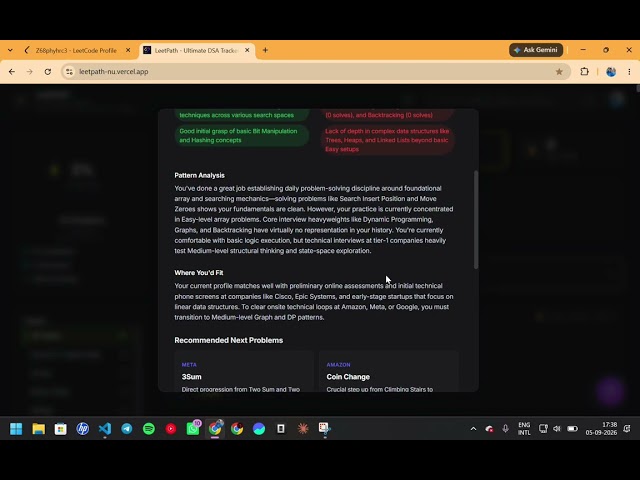Open Chrome's three-dot menu

point(629,72)
